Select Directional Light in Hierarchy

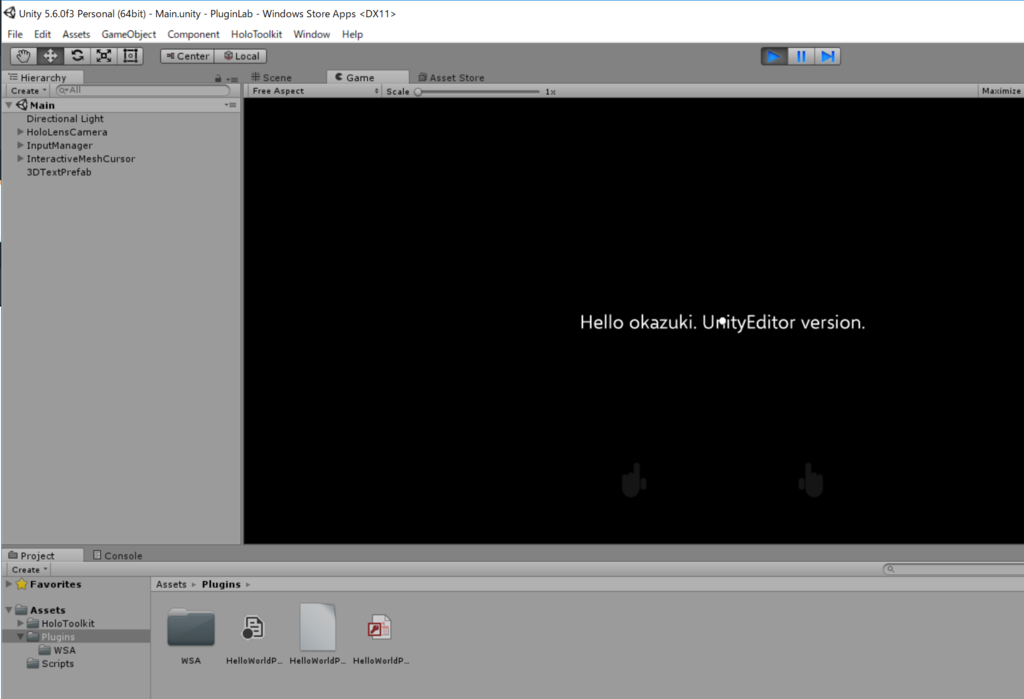point(65,119)
